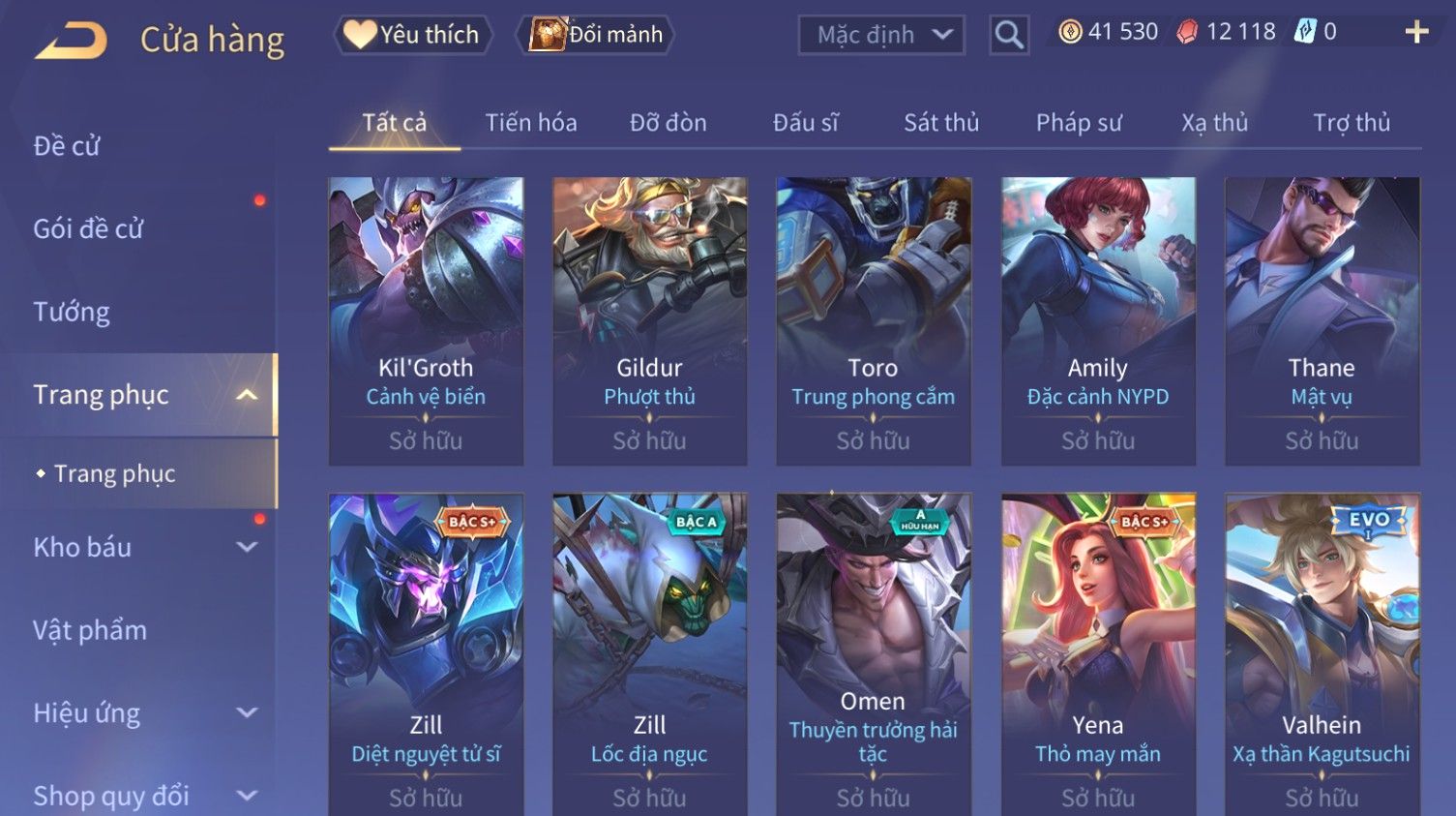Click the red ruby currency icon
Viewport: 1456px width, 816px height.
(x=1187, y=32)
